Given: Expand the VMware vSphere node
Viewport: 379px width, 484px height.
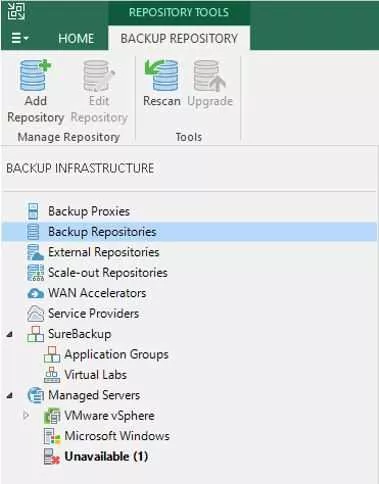Looking at the screenshot, I should click(x=26, y=416).
